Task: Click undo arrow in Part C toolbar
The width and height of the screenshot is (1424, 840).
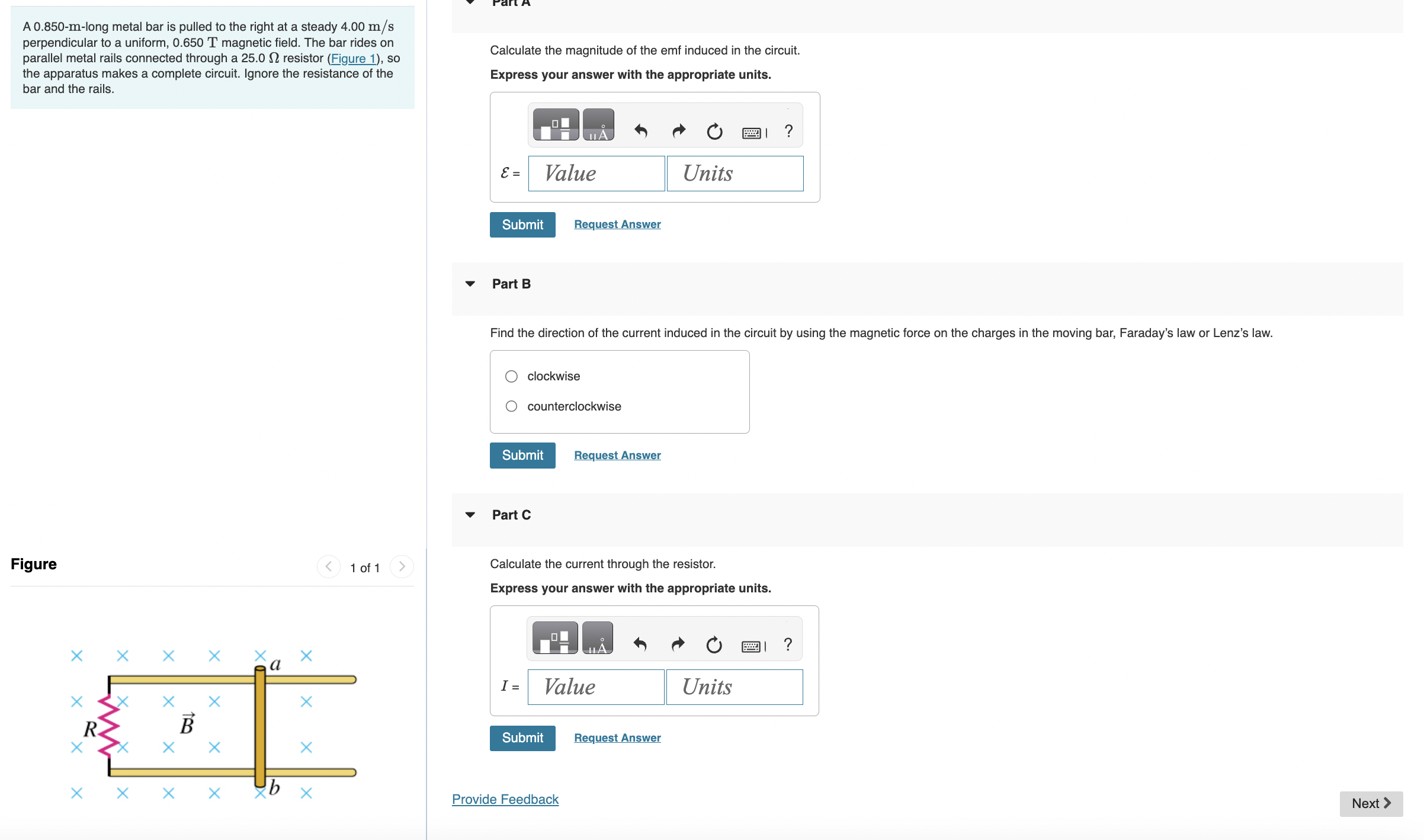Action: point(640,645)
